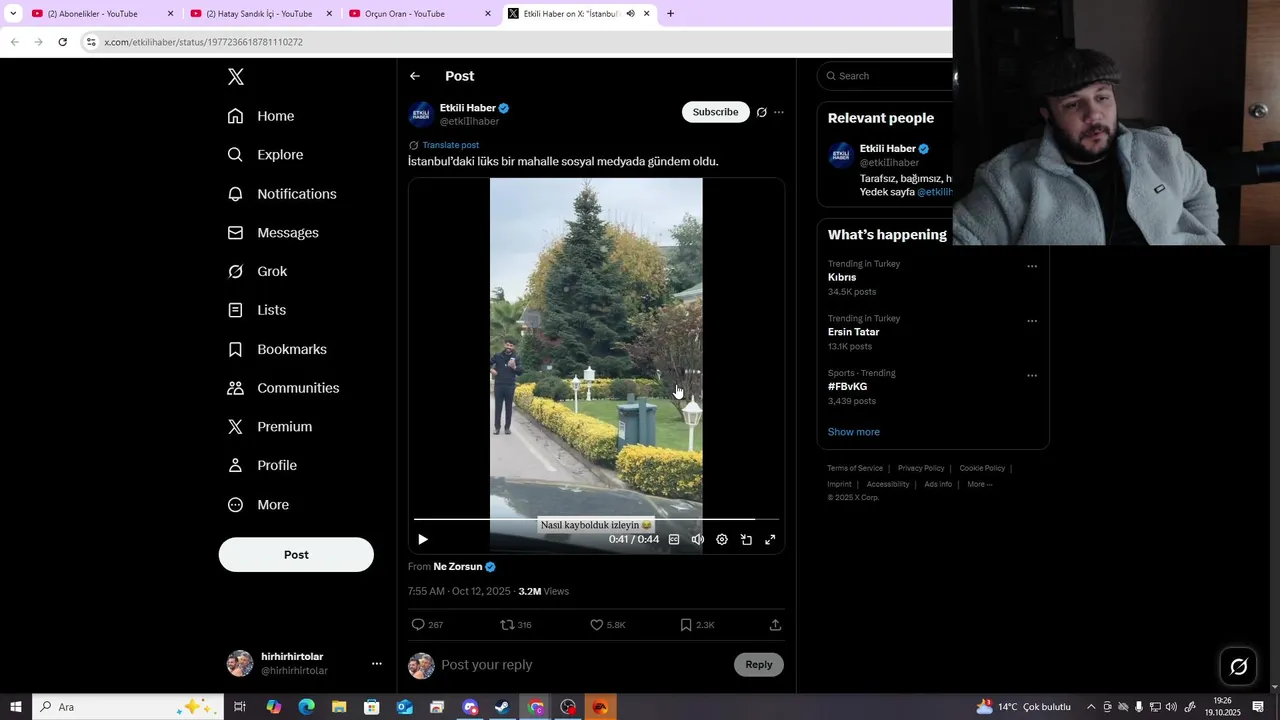This screenshot has height=720, width=1280.
Task: Click the white Post button in the sidebar
Action: click(x=296, y=555)
